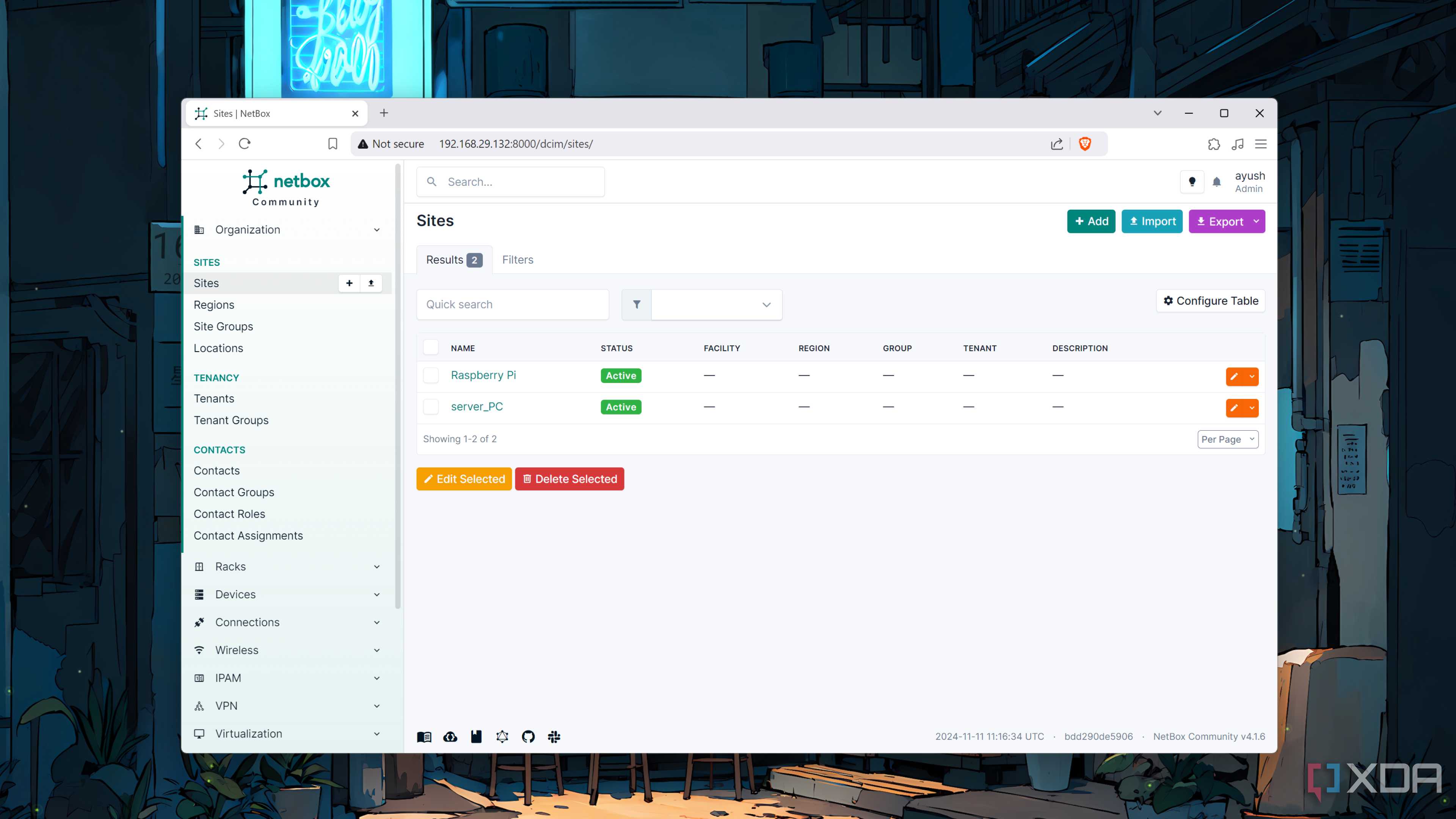The image size is (1456, 819).
Task: Click Delete Selected button
Action: click(x=569, y=479)
